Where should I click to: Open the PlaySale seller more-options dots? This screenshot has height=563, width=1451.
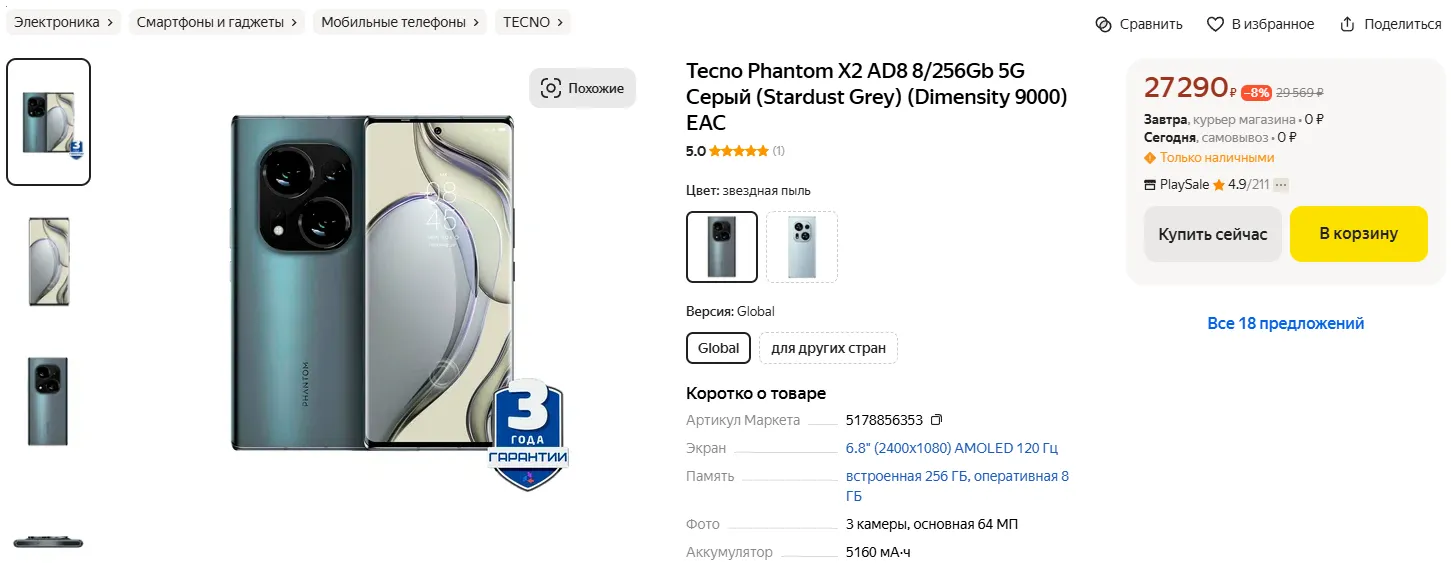coord(1281,185)
